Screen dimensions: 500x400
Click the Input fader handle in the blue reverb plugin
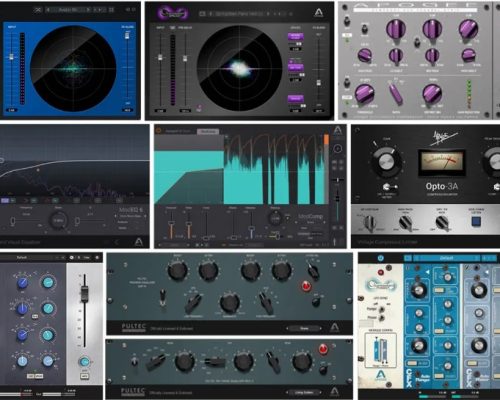(x=12, y=57)
